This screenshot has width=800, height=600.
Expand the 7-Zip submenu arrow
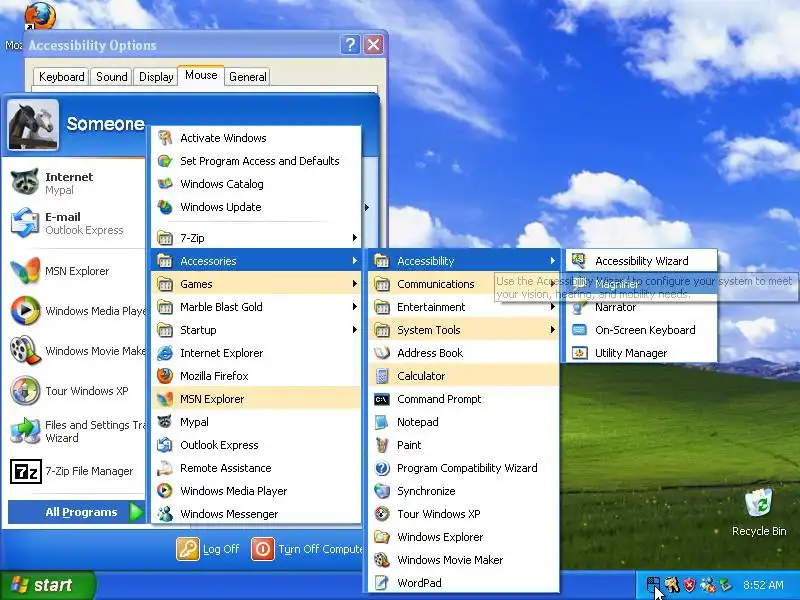pos(354,238)
